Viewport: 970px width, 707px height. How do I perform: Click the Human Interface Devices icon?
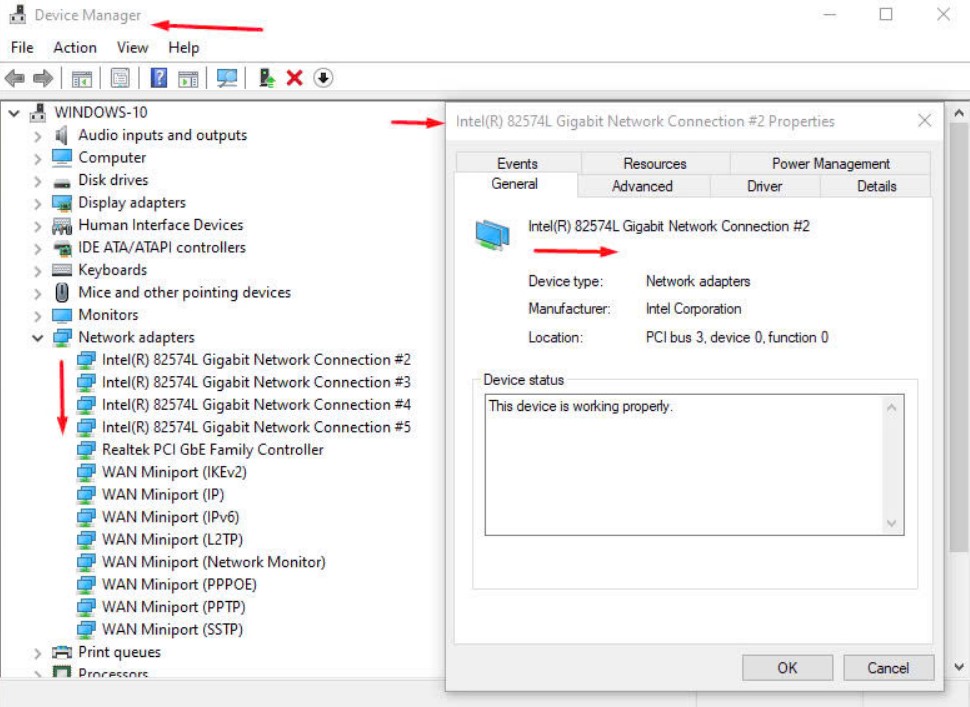point(62,225)
